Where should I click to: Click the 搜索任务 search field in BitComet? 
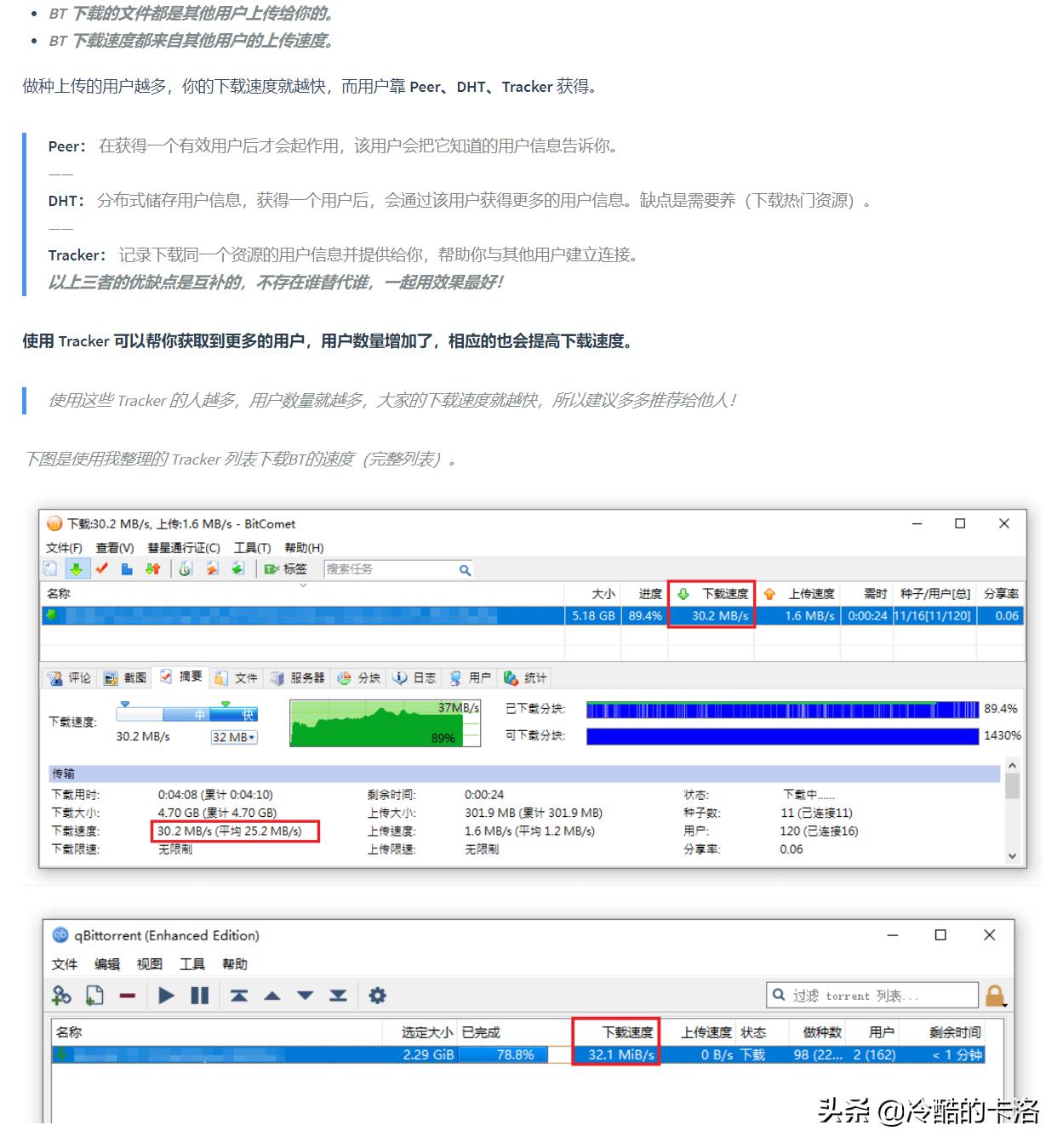(x=391, y=569)
